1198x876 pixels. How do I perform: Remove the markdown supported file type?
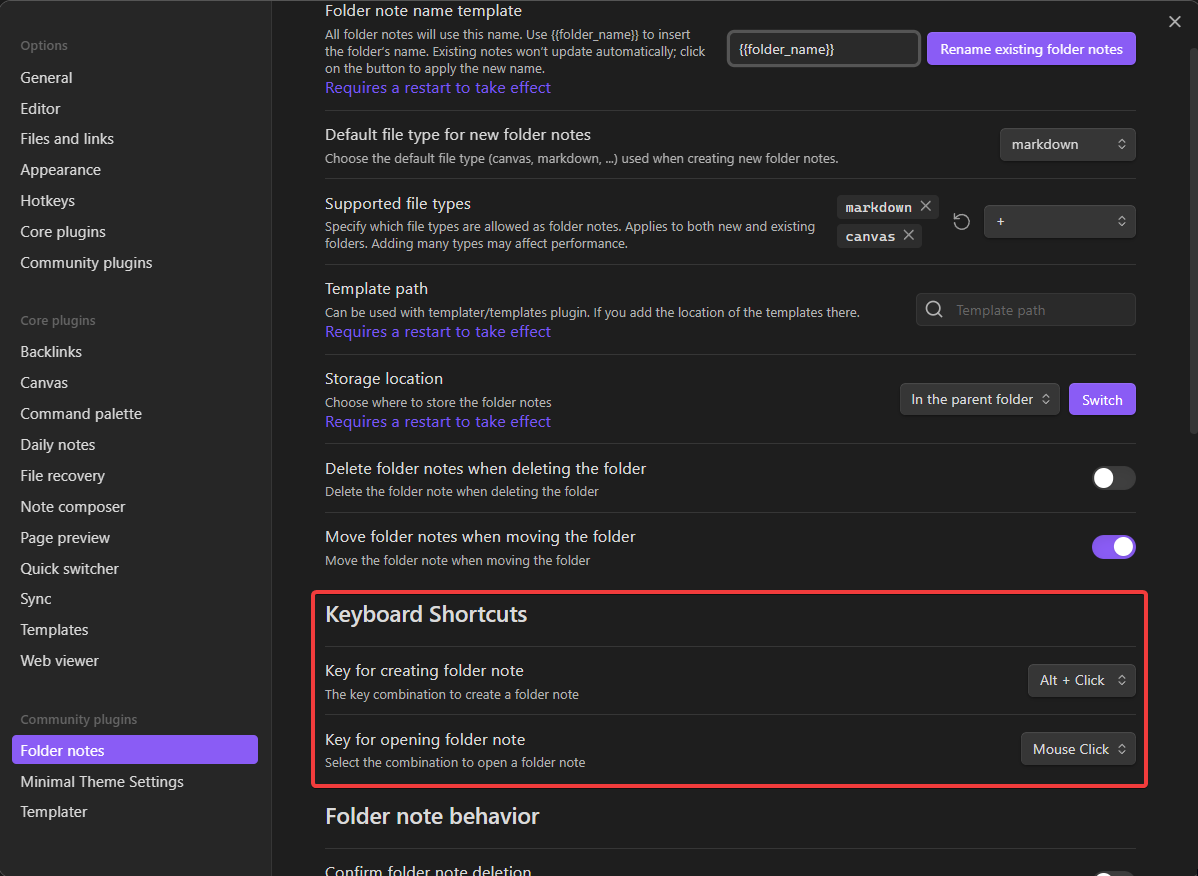tap(925, 206)
